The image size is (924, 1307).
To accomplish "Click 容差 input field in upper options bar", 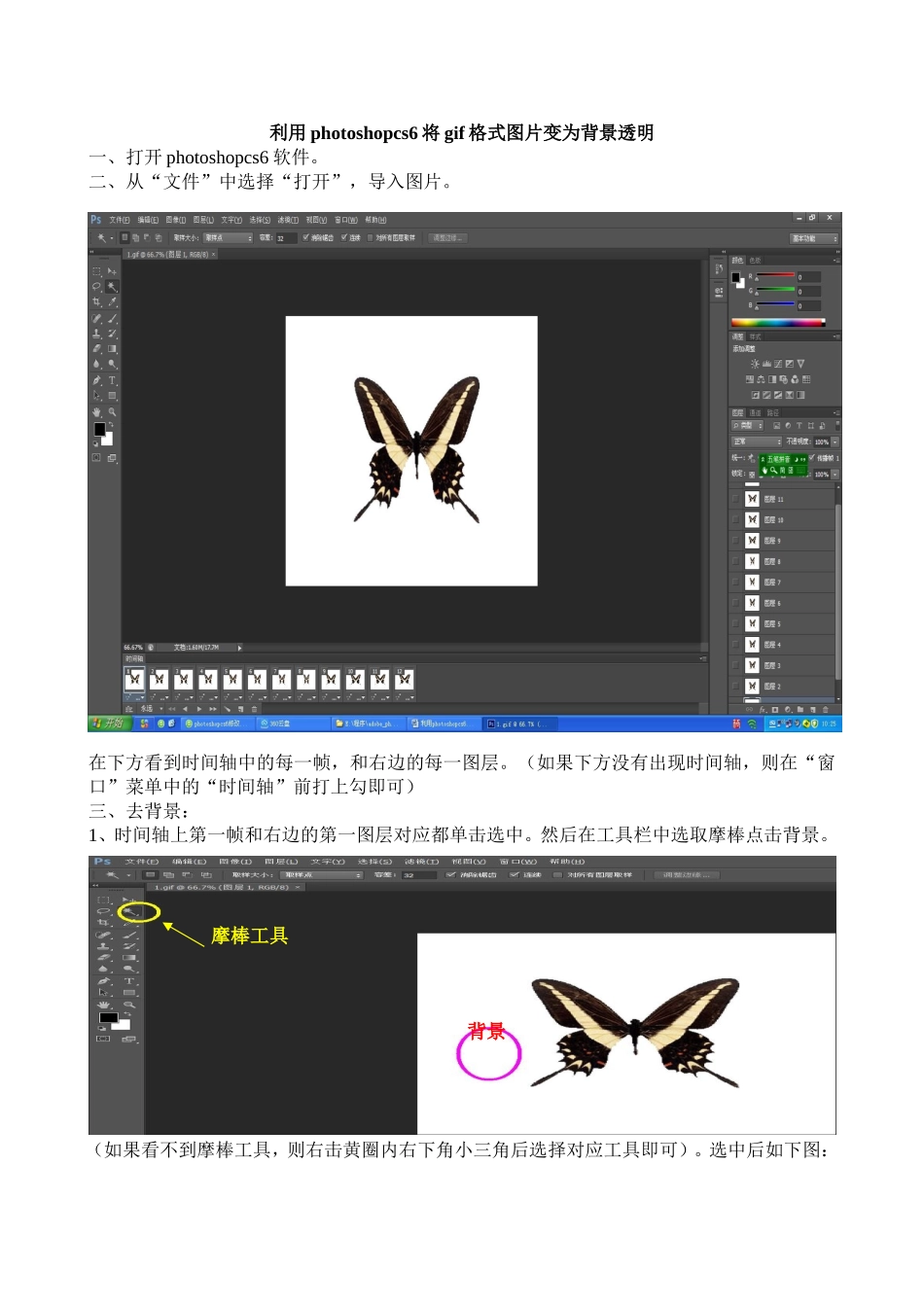I will [286, 238].
